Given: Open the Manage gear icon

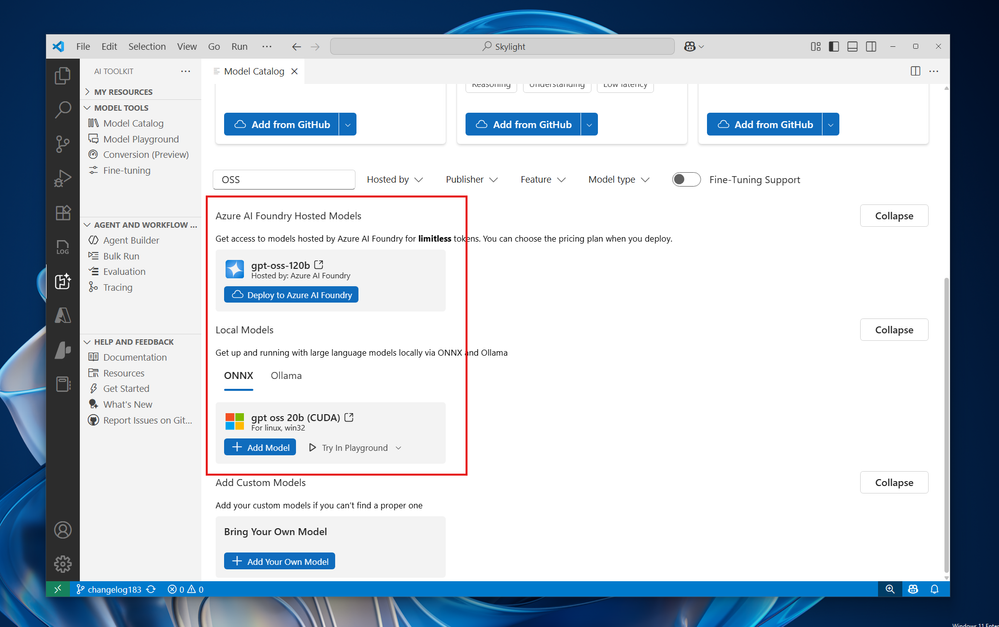Looking at the screenshot, I should point(62,564).
